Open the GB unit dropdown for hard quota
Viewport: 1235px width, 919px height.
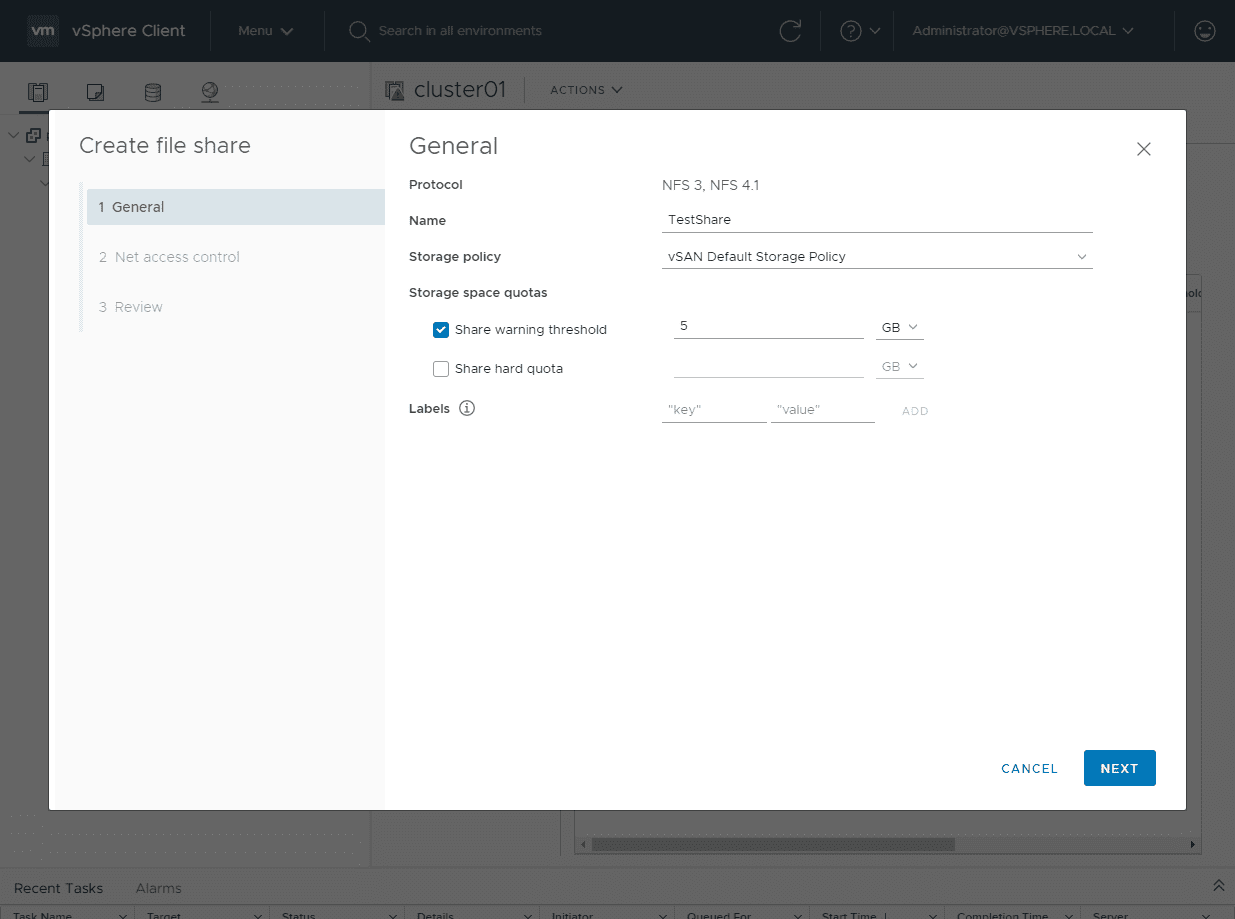click(x=899, y=366)
